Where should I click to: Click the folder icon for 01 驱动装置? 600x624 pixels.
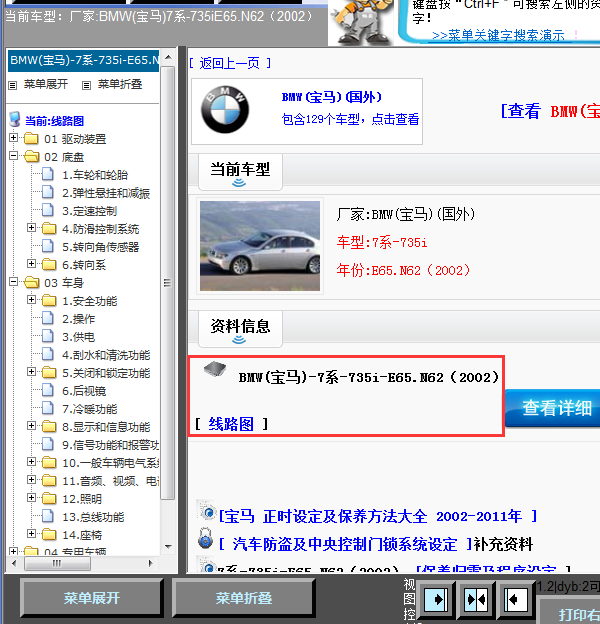point(31,138)
